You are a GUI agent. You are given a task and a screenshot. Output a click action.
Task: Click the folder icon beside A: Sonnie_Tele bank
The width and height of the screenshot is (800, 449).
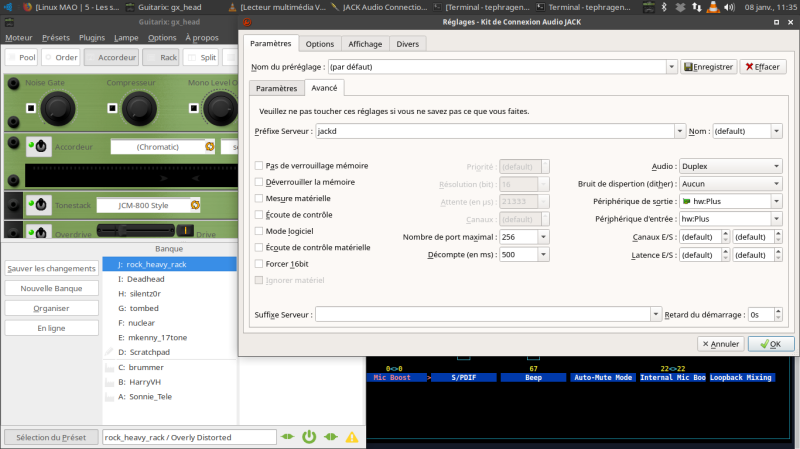tap(109, 397)
